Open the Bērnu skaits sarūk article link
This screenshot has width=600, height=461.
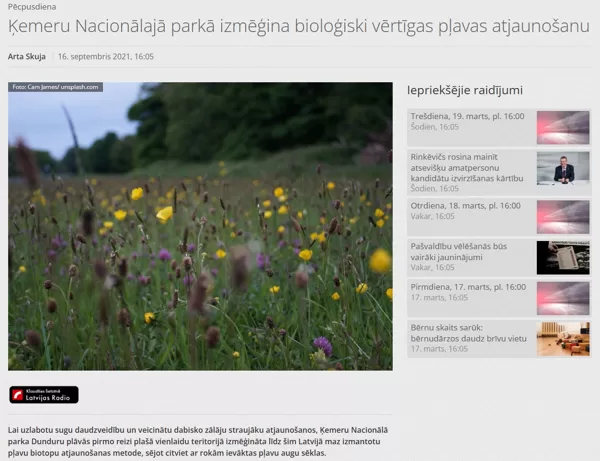(468, 333)
